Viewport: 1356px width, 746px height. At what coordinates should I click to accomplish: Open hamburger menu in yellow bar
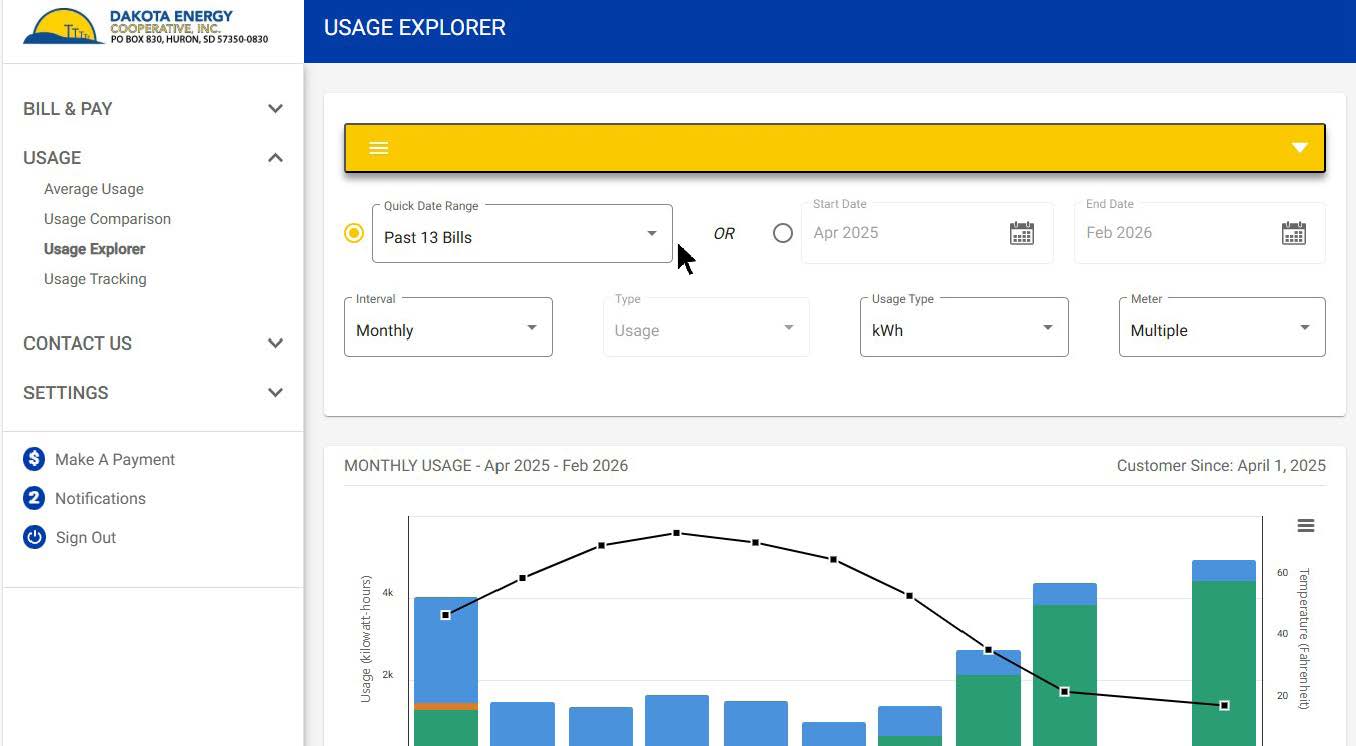(x=378, y=148)
